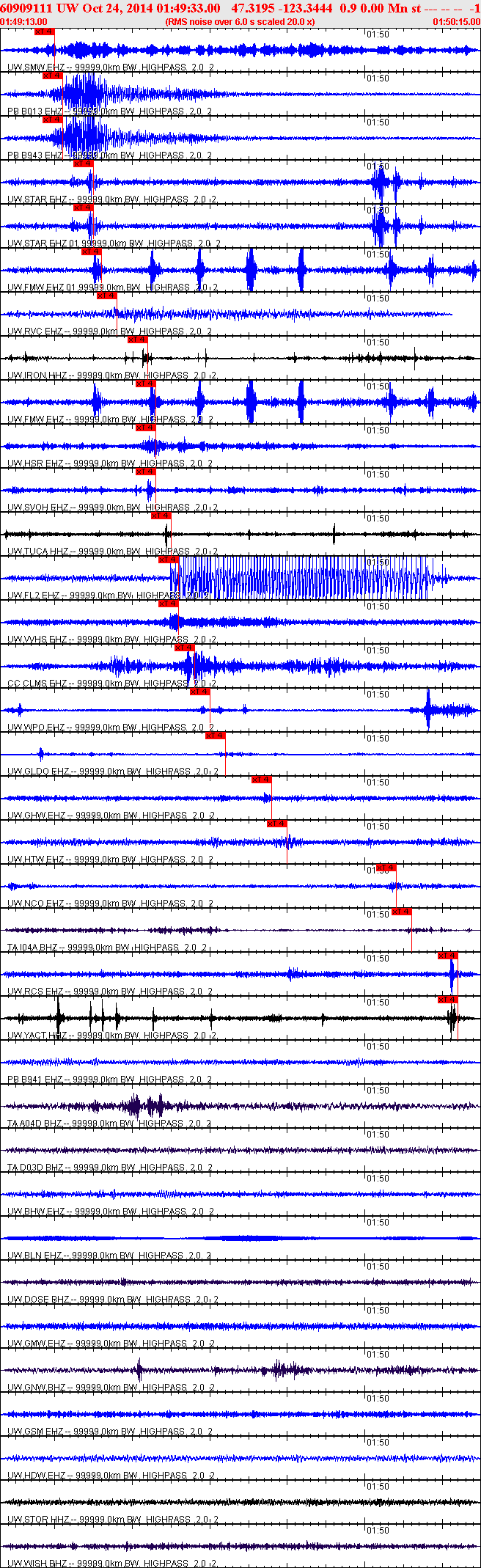Screen dimensions: 481x1568
Task: Select the pick flag on UW.IRON HHZ trace
Action: click(x=138, y=340)
